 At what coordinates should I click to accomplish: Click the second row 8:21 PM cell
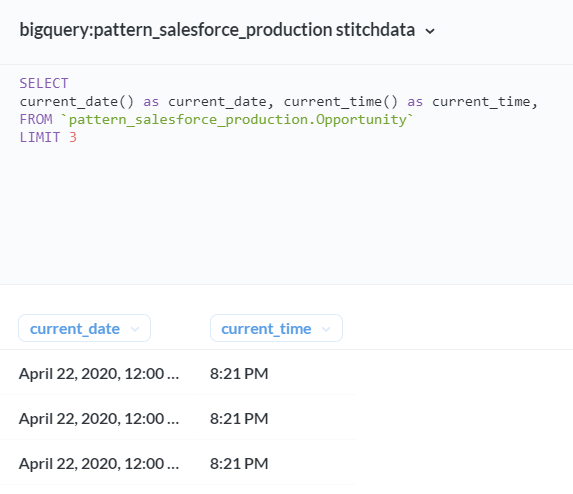pyautogui.click(x=277, y=418)
